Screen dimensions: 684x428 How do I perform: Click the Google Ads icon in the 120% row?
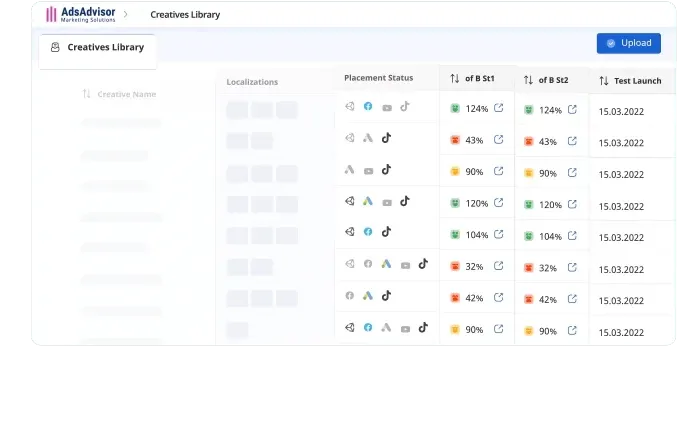coord(368,201)
